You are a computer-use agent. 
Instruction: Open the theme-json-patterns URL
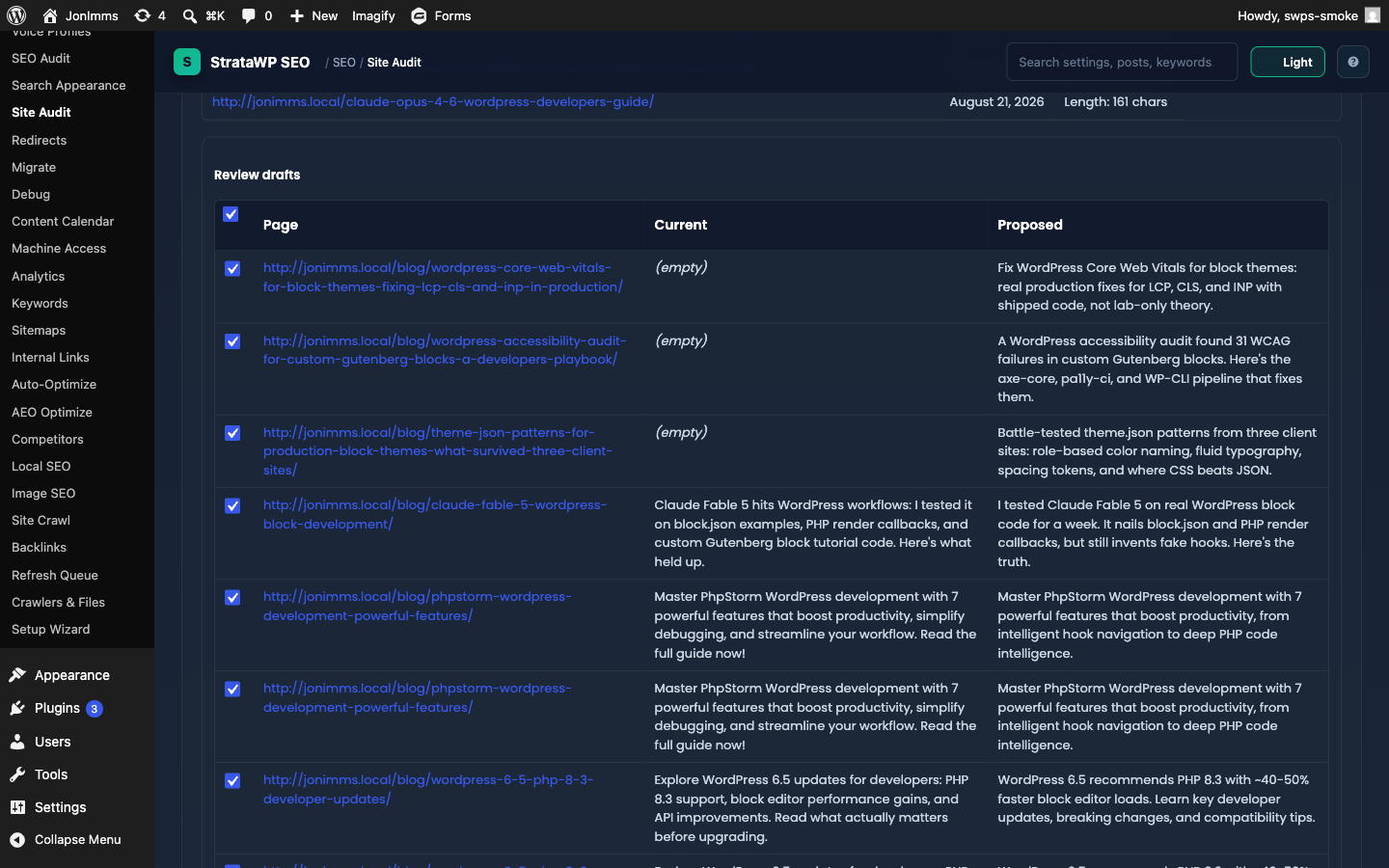[x=438, y=451]
